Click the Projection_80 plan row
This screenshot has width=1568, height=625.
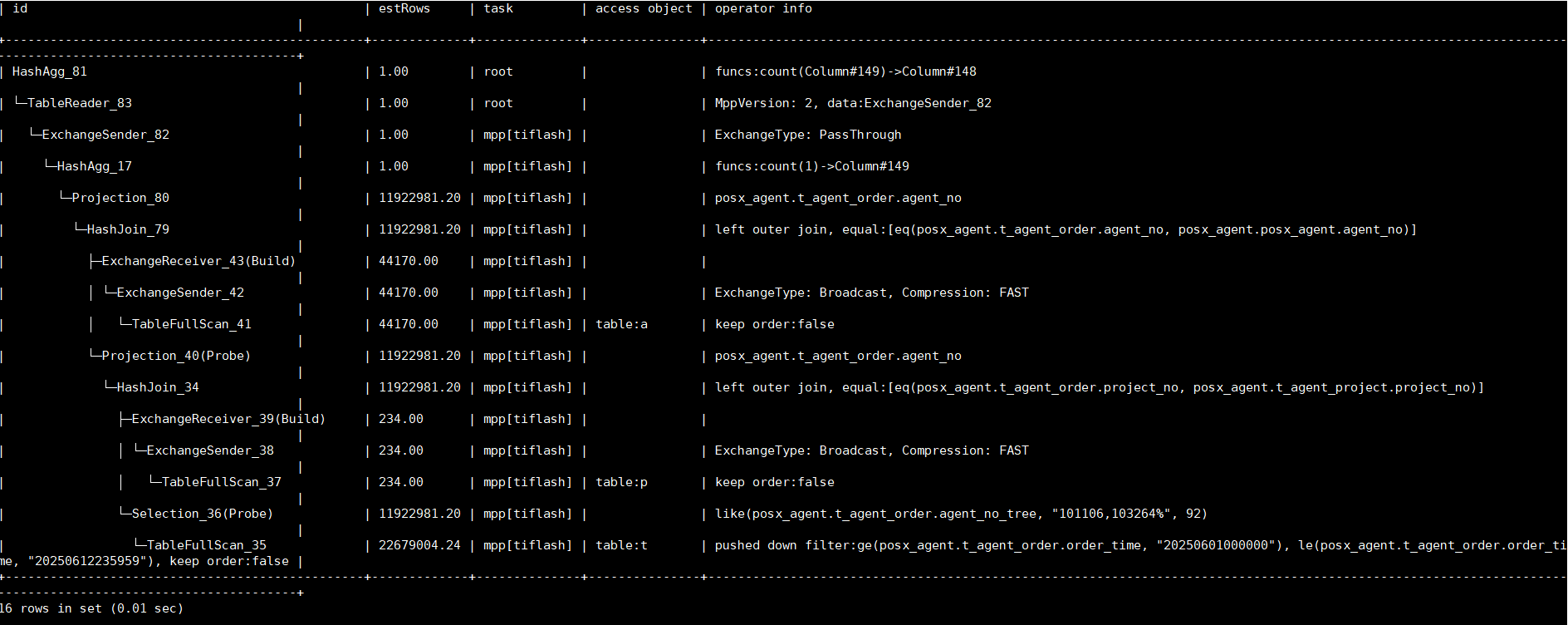120,198
